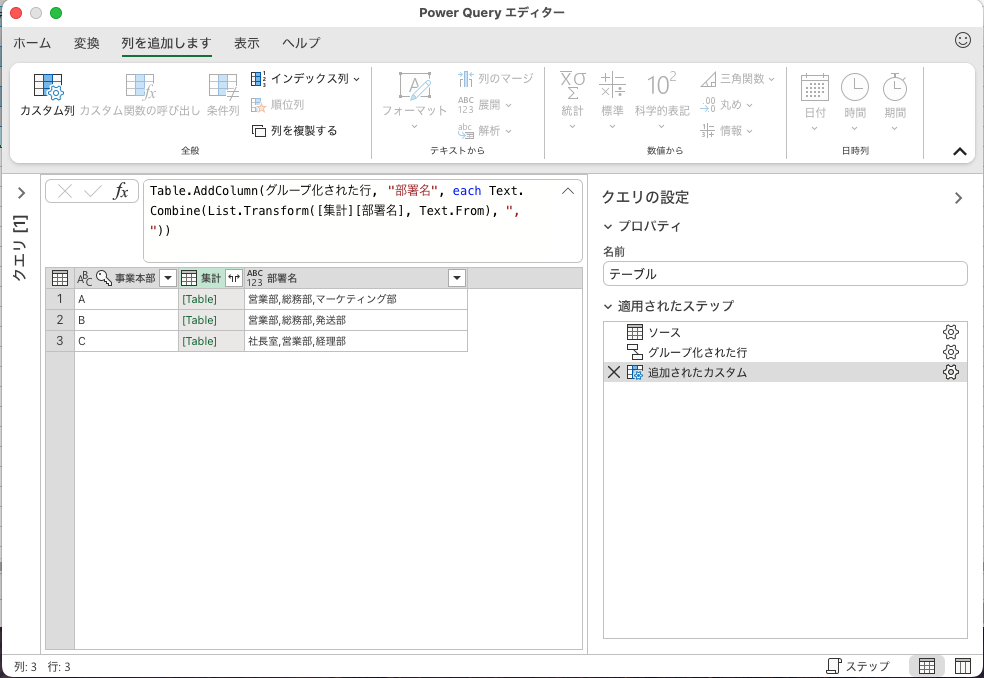Select the グループ化された行 applied step

point(697,352)
